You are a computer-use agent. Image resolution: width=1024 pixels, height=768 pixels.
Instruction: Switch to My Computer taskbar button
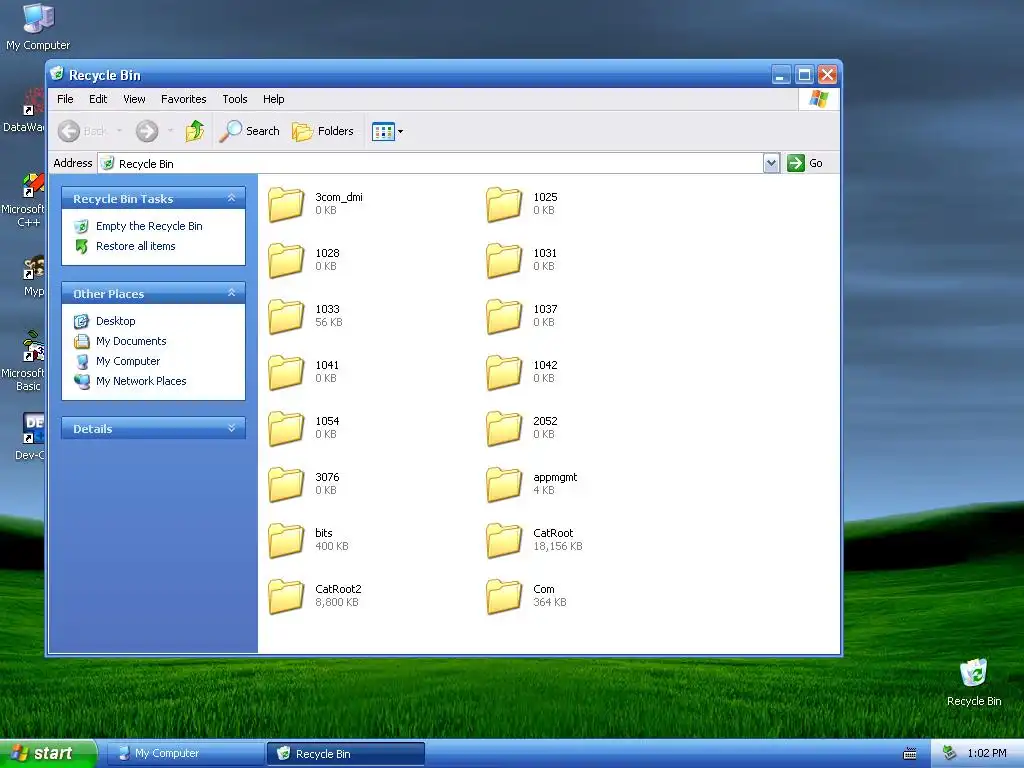pyautogui.click(x=184, y=754)
